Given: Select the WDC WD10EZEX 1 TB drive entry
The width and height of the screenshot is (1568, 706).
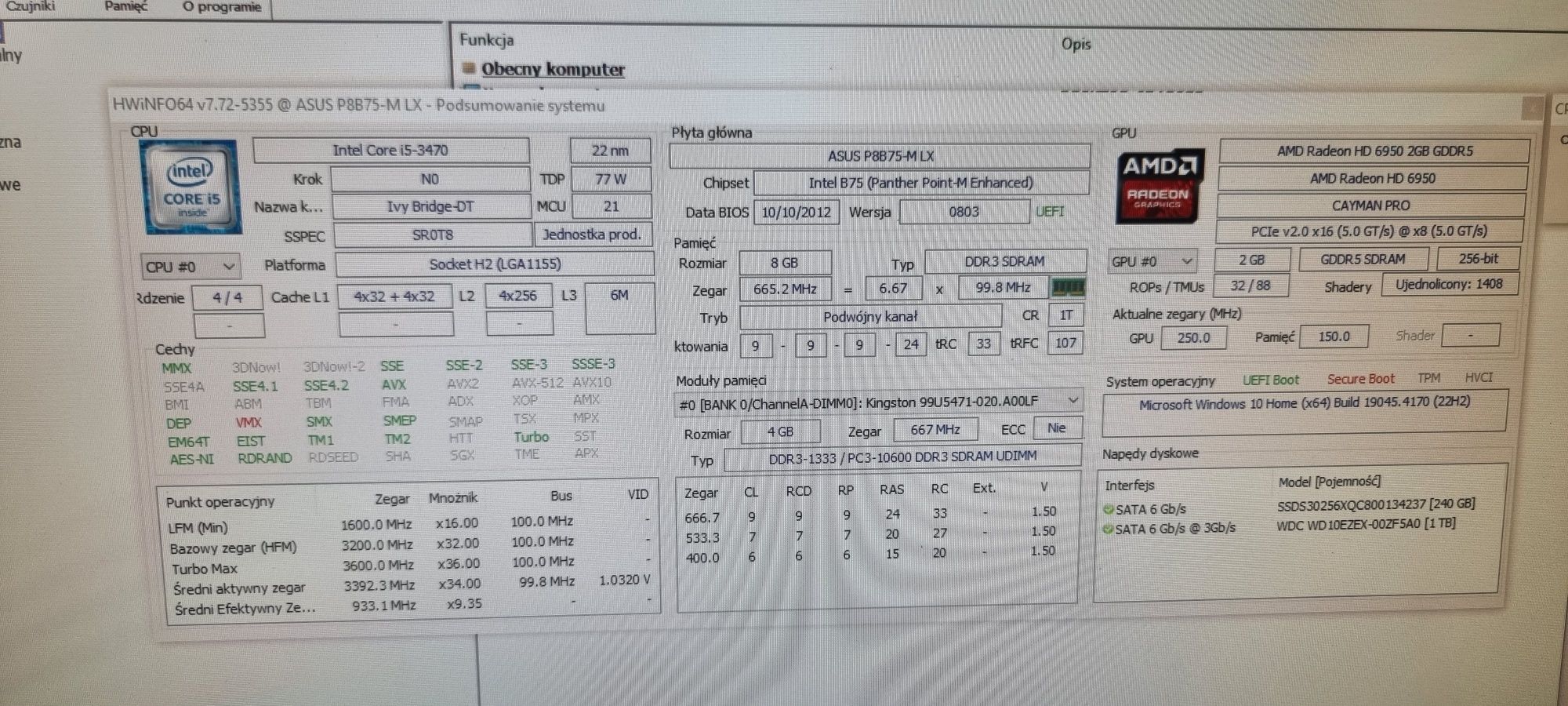Looking at the screenshot, I should 1366,524.
